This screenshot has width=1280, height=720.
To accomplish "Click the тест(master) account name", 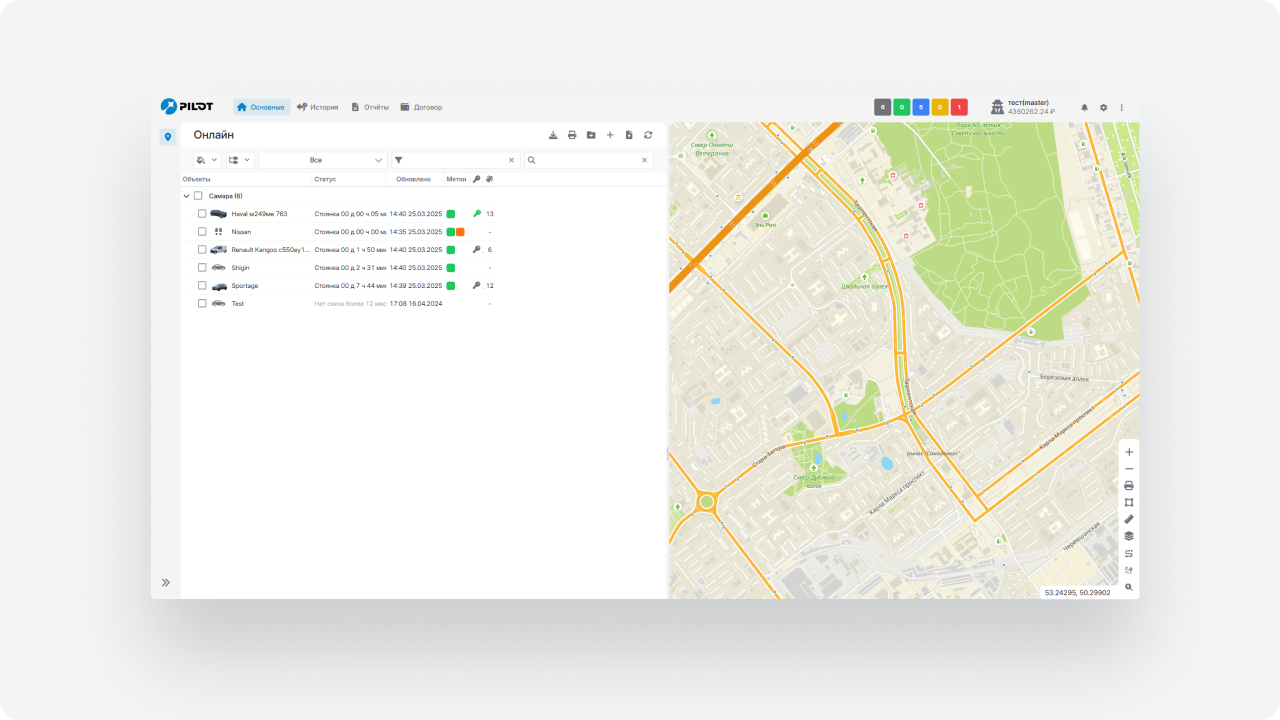I will [x=1028, y=102].
